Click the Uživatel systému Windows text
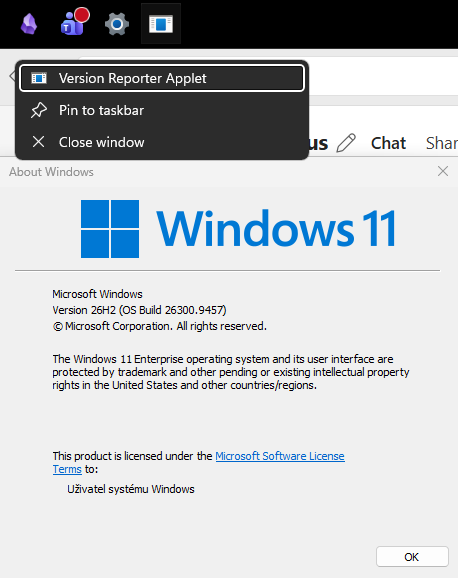Viewport: 458px width, 578px height. pyautogui.click(x=131, y=489)
